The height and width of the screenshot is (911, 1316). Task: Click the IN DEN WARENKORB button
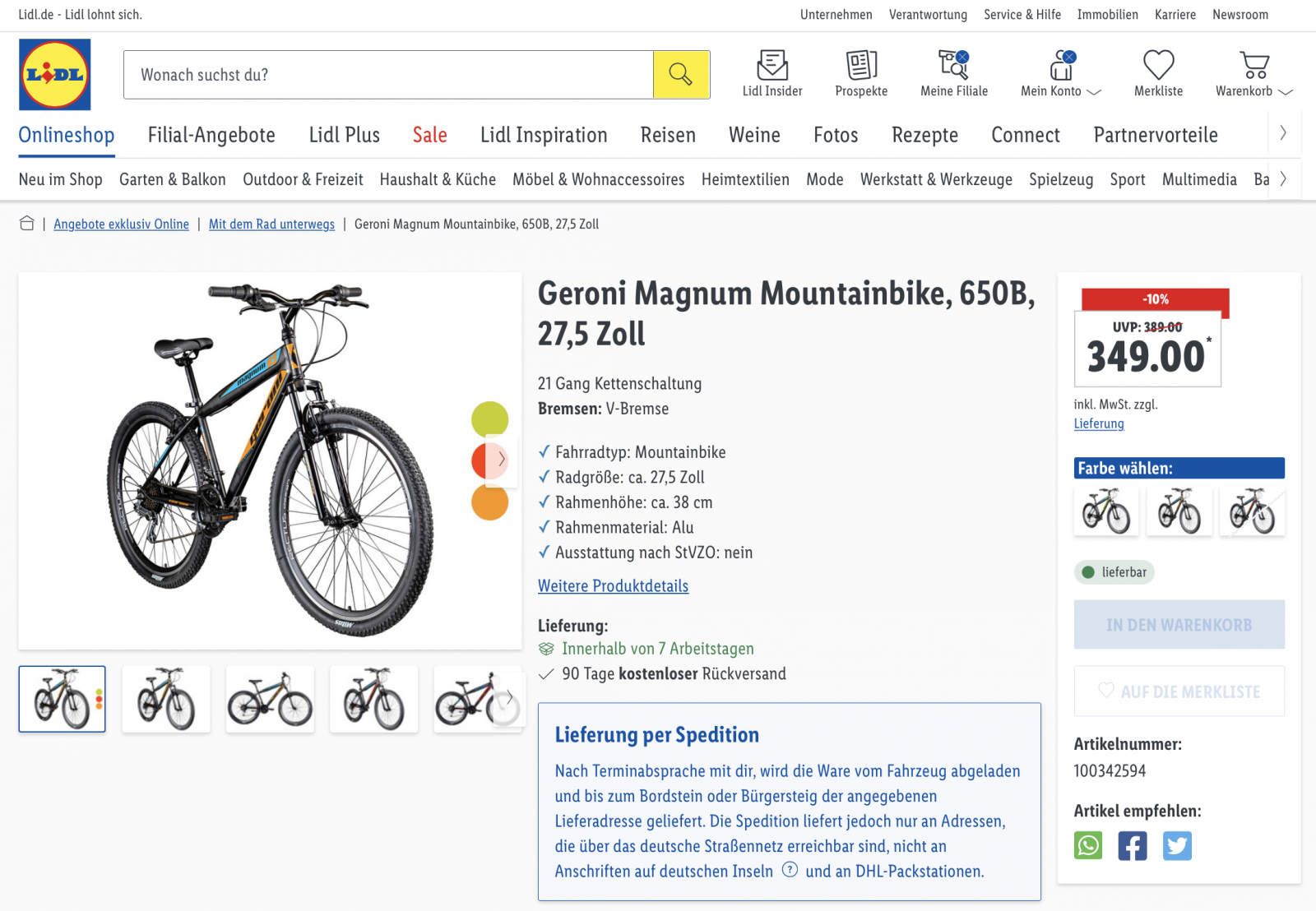point(1179,625)
